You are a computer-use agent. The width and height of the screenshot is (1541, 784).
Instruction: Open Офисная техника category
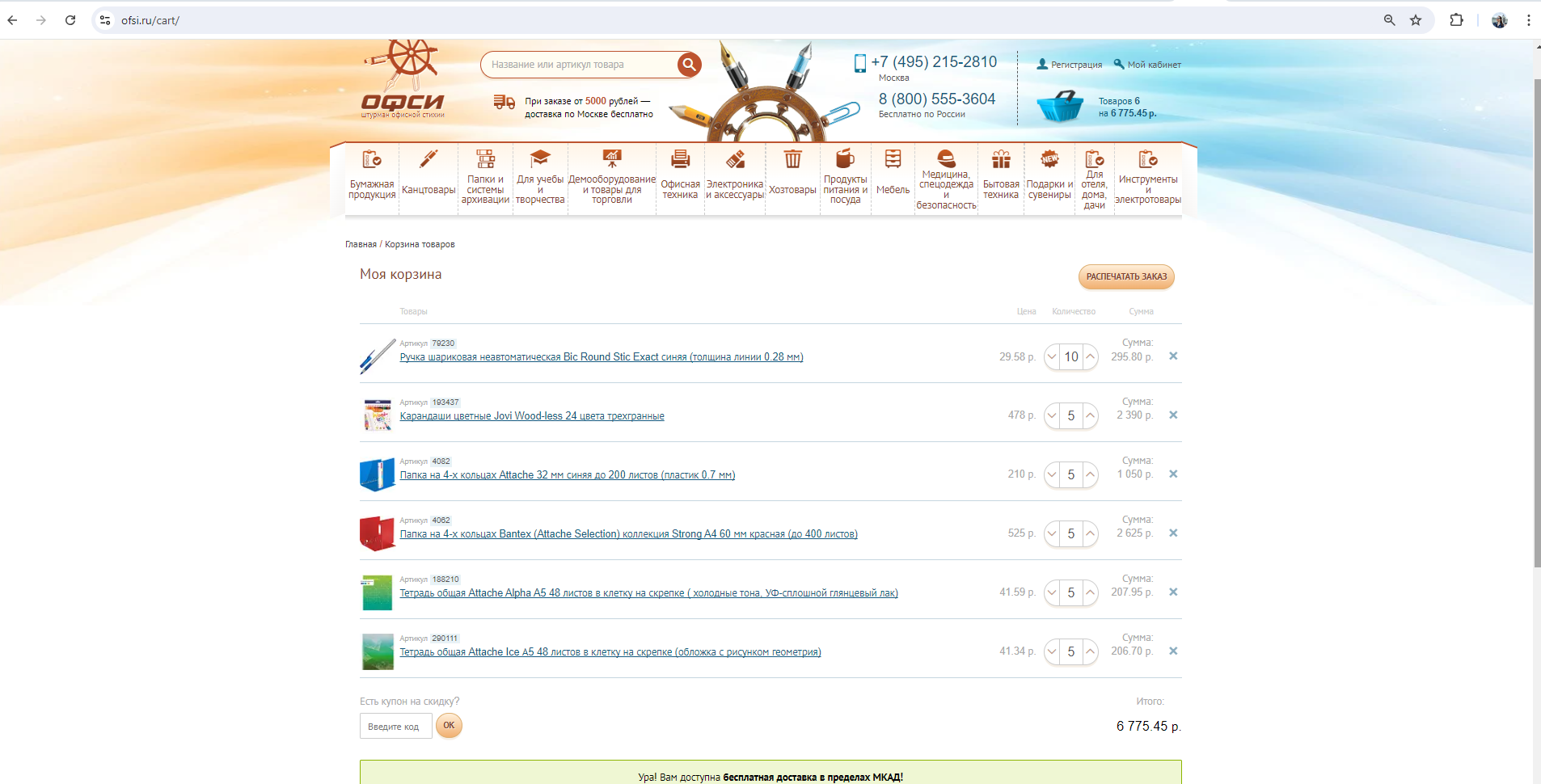(680, 179)
